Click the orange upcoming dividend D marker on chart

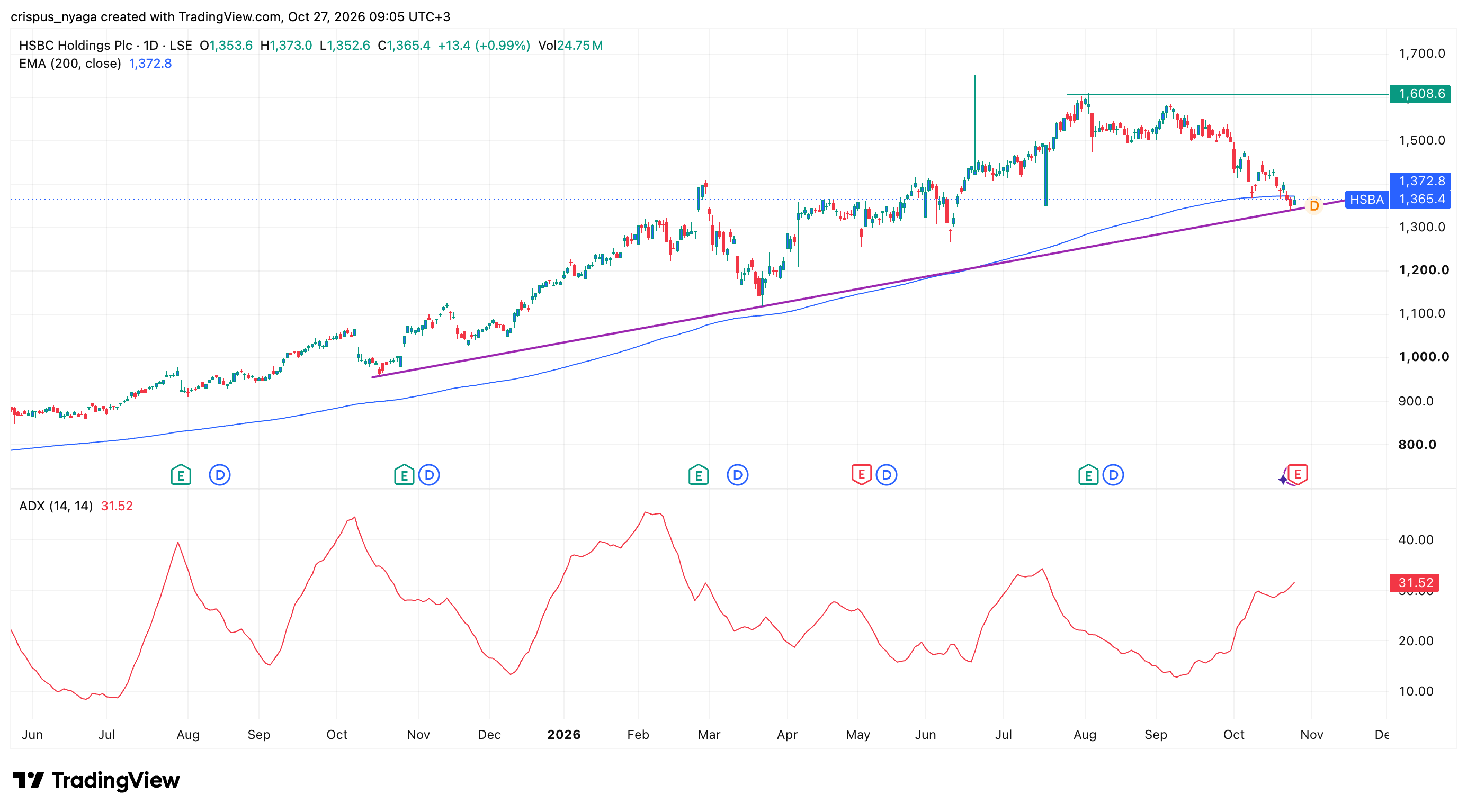click(x=1314, y=206)
